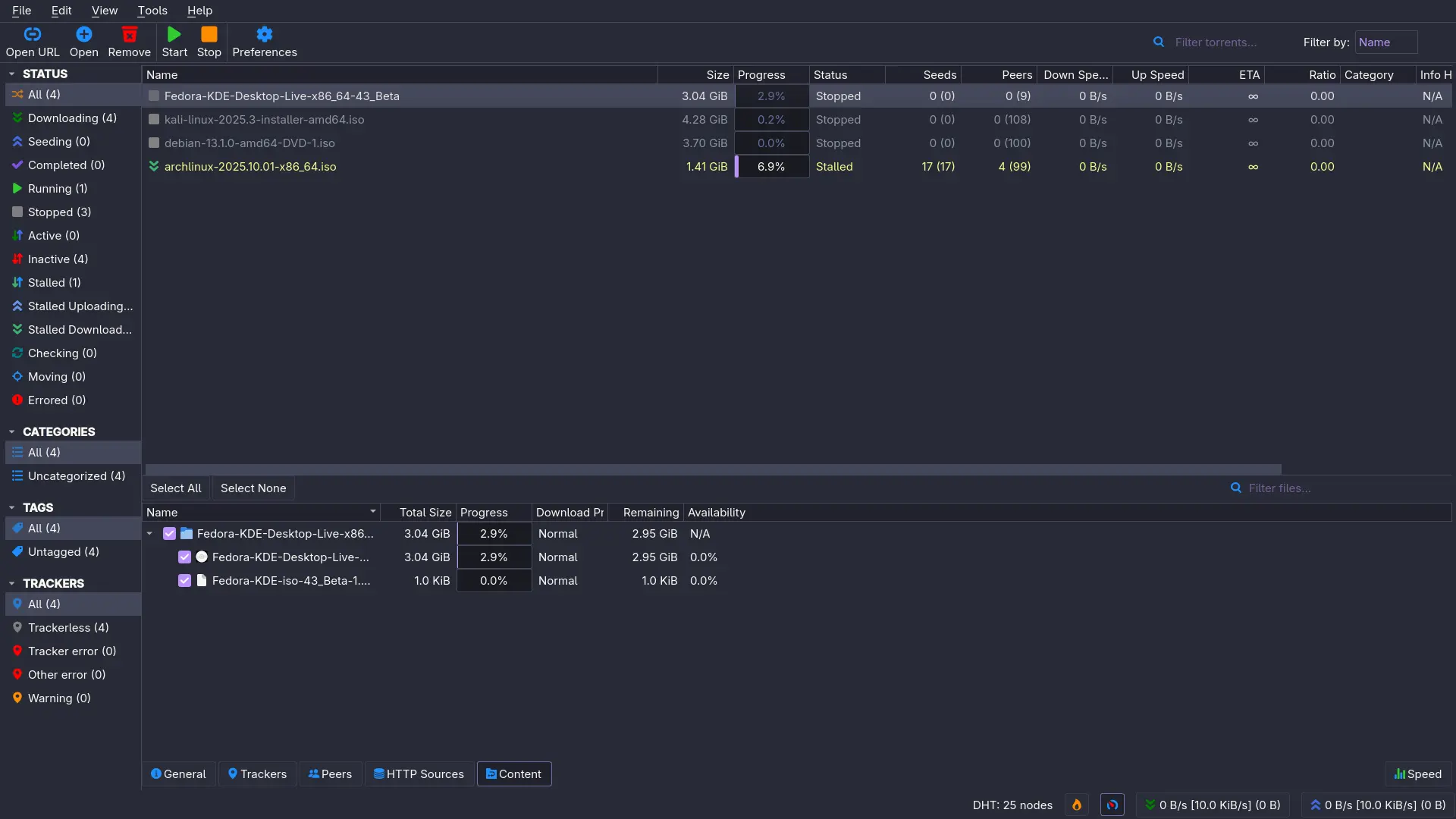The height and width of the screenshot is (819, 1456).
Task: Click the downloading arrow icon of archlinux torrent
Action: tap(154, 167)
